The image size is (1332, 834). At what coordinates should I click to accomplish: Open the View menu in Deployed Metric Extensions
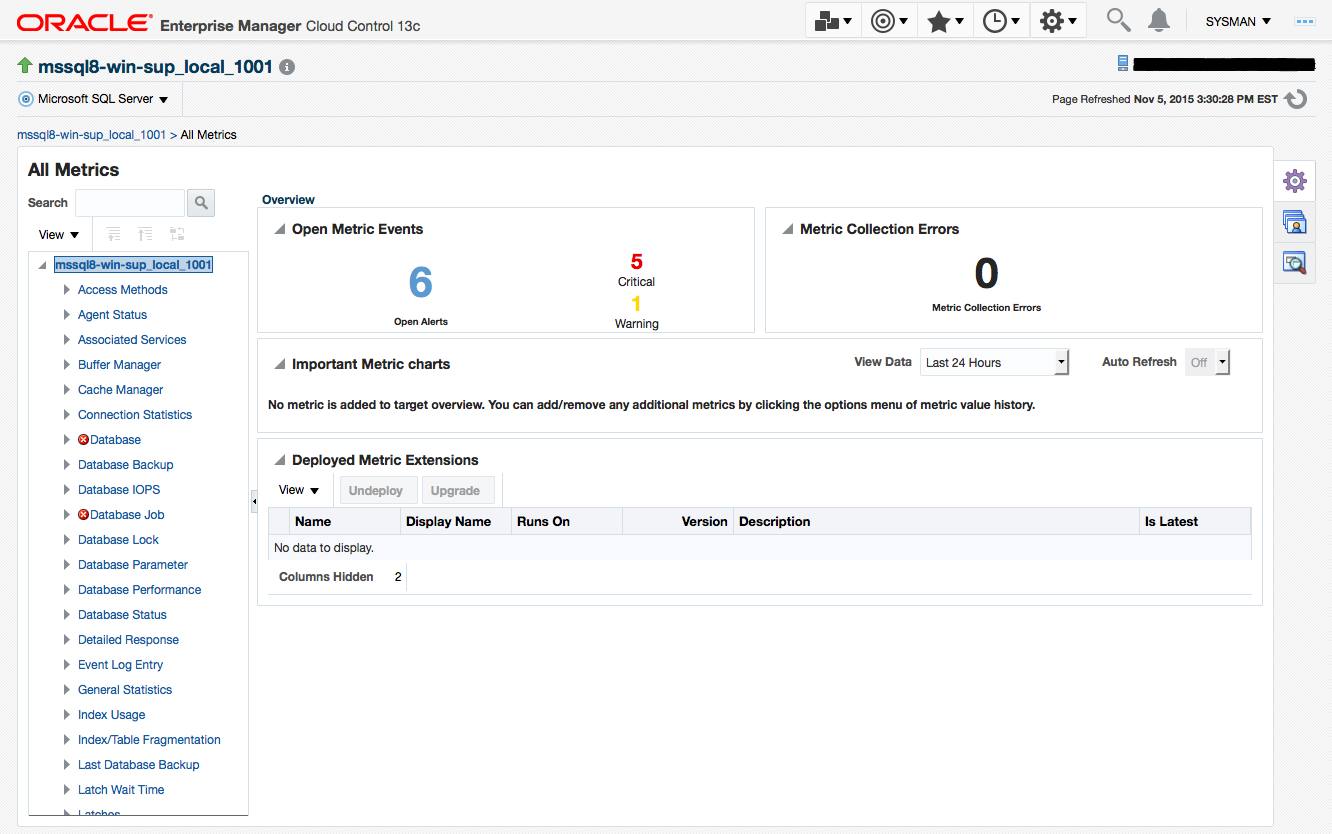(299, 490)
